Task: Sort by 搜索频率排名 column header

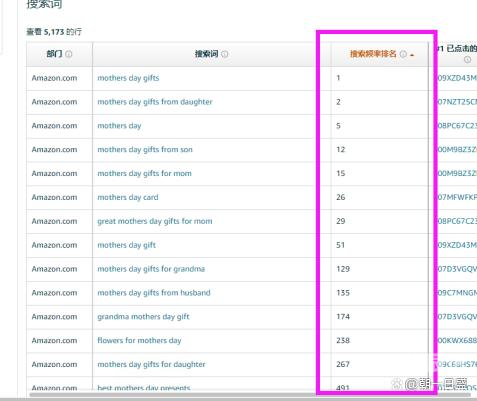Action: [373, 54]
